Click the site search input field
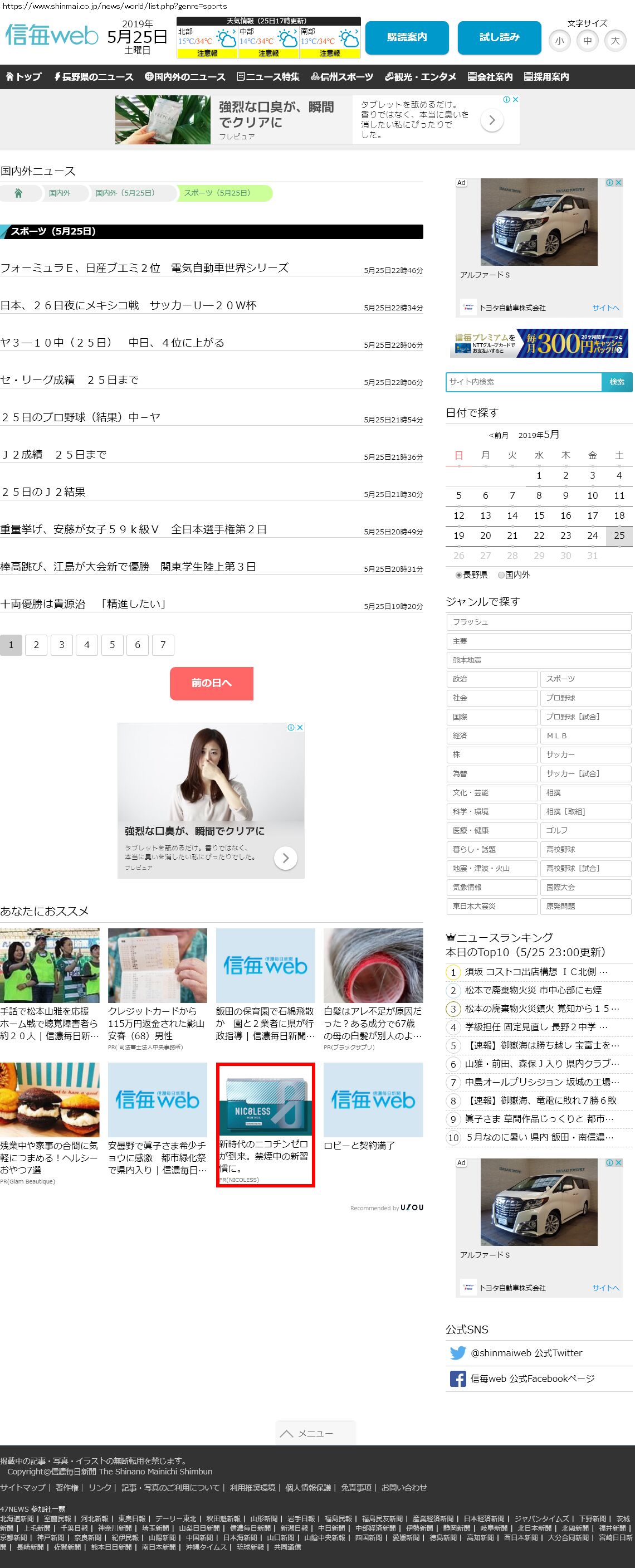The image size is (635, 1568). pyautogui.click(x=523, y=382)
